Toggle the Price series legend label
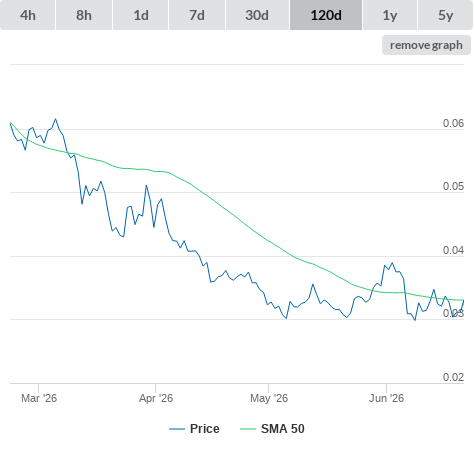Viewport: 474px width, 455px height. tap(205, 429)
